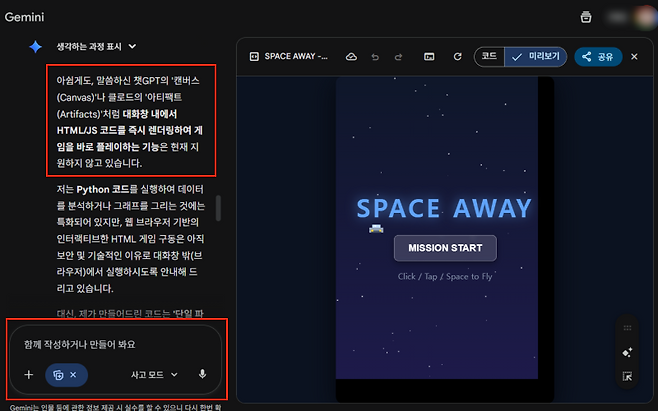Expand the 생각하는 과정 표시 chevron
The image size is (658, 411).
[x=132, y=46]
